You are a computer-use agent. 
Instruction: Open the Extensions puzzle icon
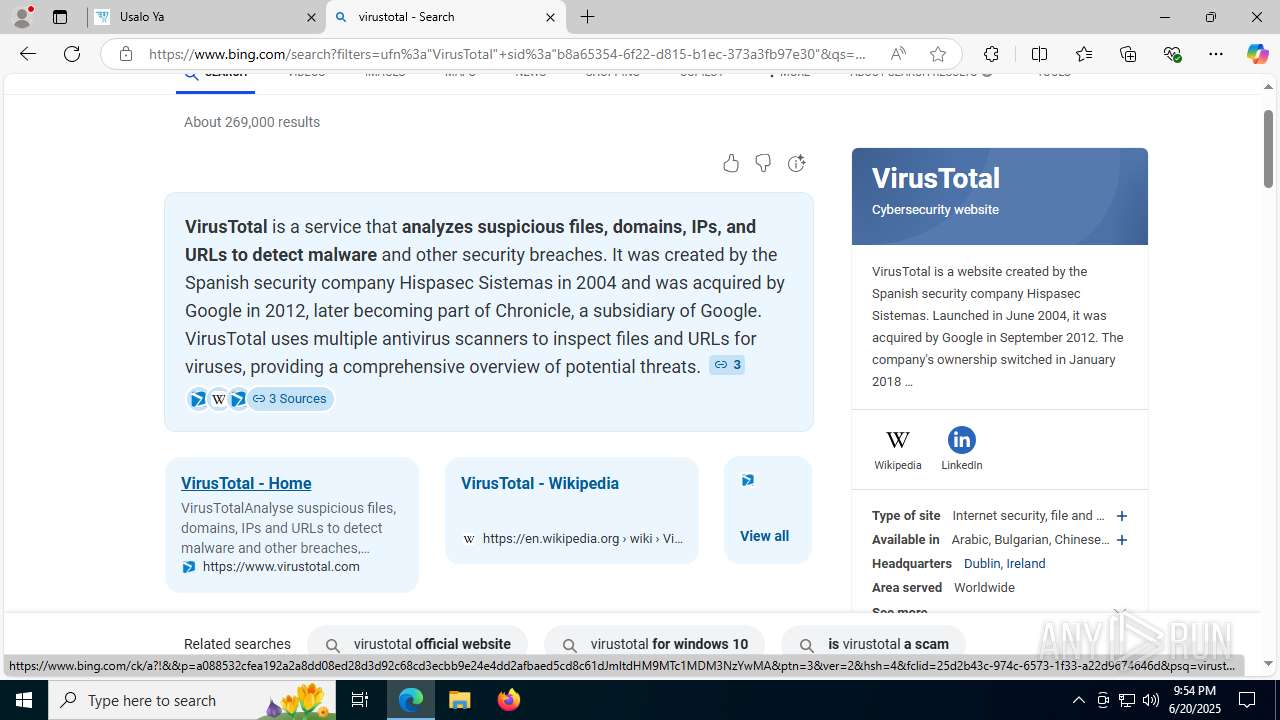(x=991, y=54)
